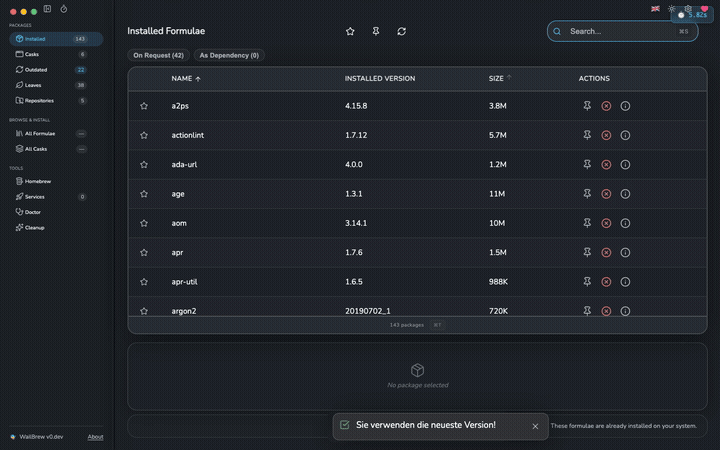Viewport: 720px width, 450px height.
Task: Pin the apr-util formula
Action: [x=587, y=282]
